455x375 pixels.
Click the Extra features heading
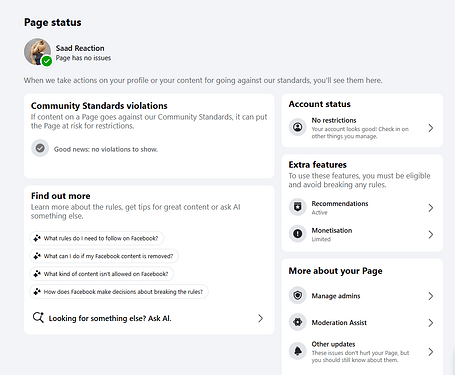(x=318, y=165)
